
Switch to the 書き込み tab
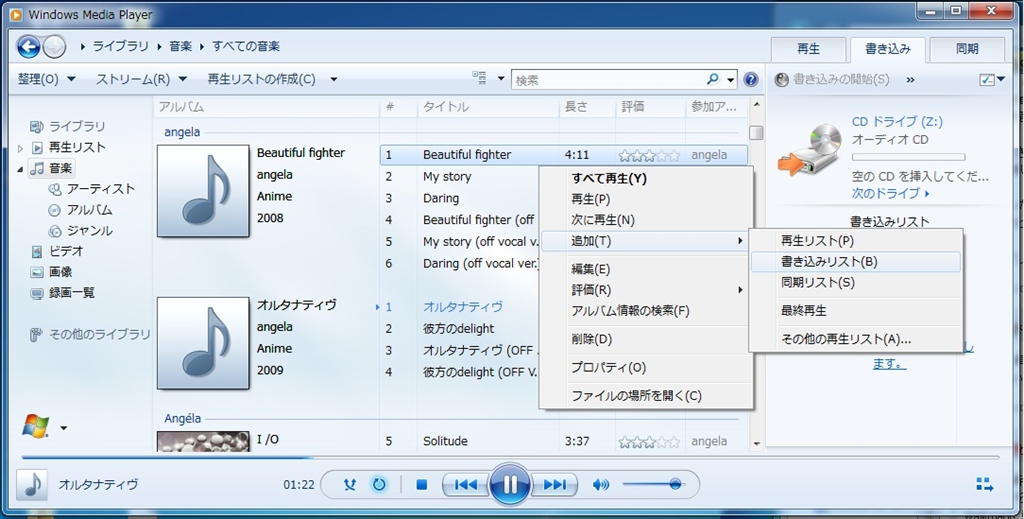tap(888, 49)
